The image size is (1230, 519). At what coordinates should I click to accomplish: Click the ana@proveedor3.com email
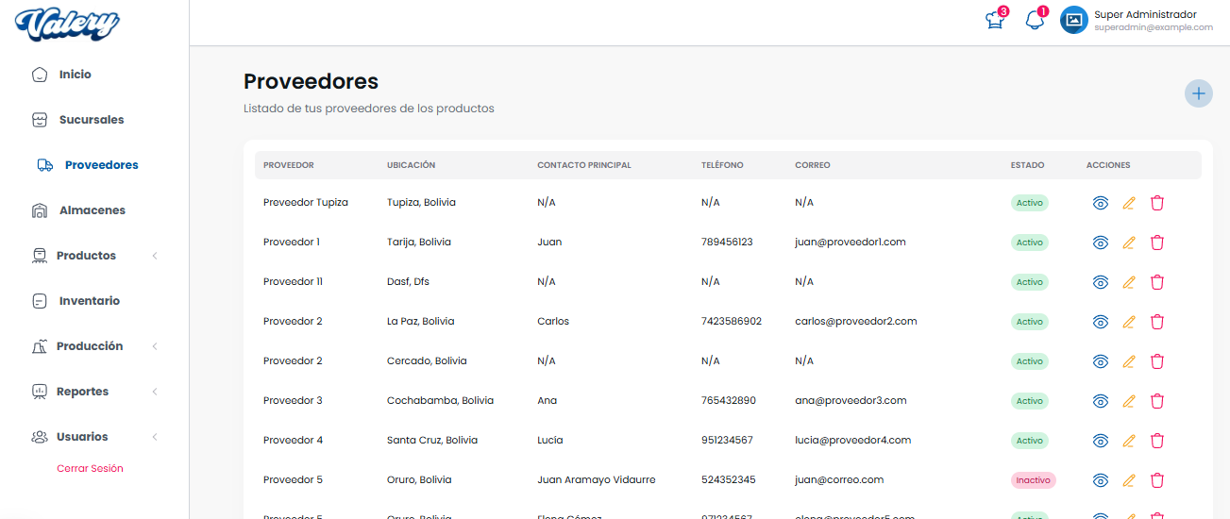point(851,401)
